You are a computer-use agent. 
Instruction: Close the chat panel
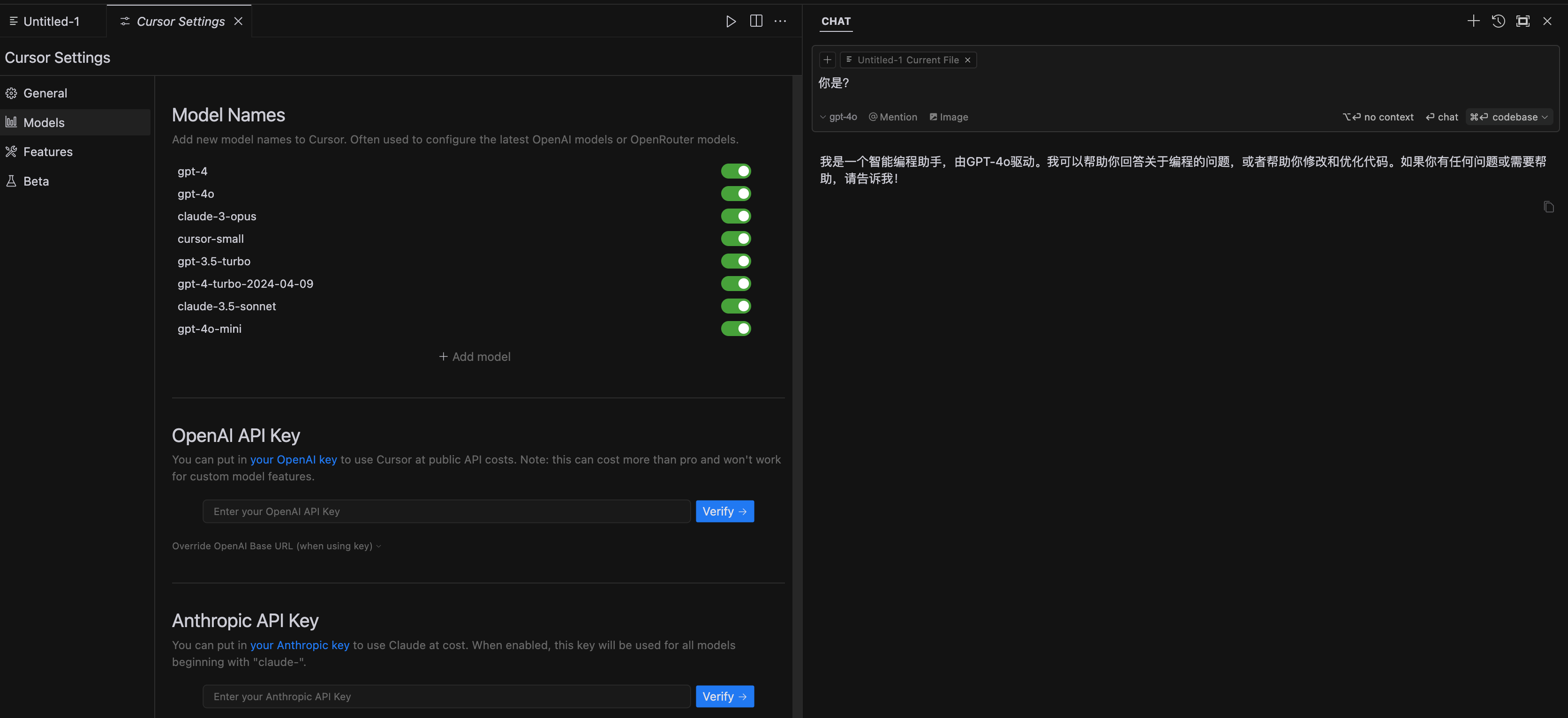(x=1547, y=21)
